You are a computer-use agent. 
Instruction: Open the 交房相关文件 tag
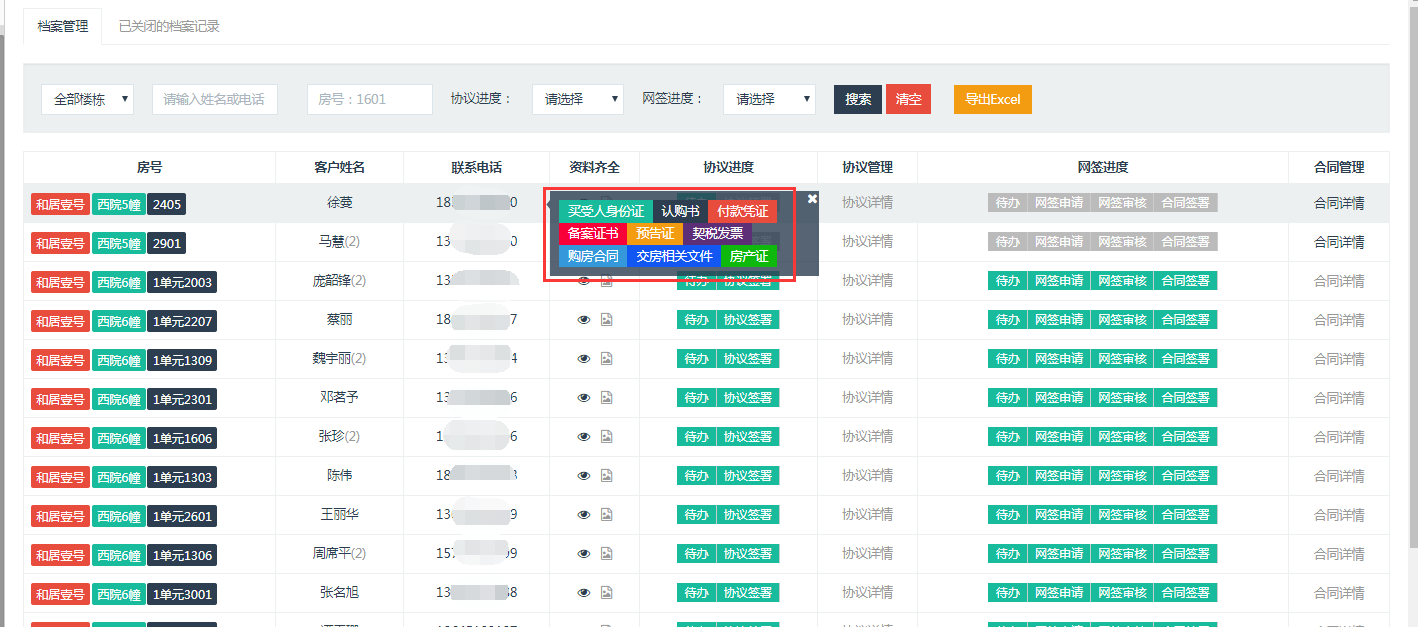coord(674,256)
